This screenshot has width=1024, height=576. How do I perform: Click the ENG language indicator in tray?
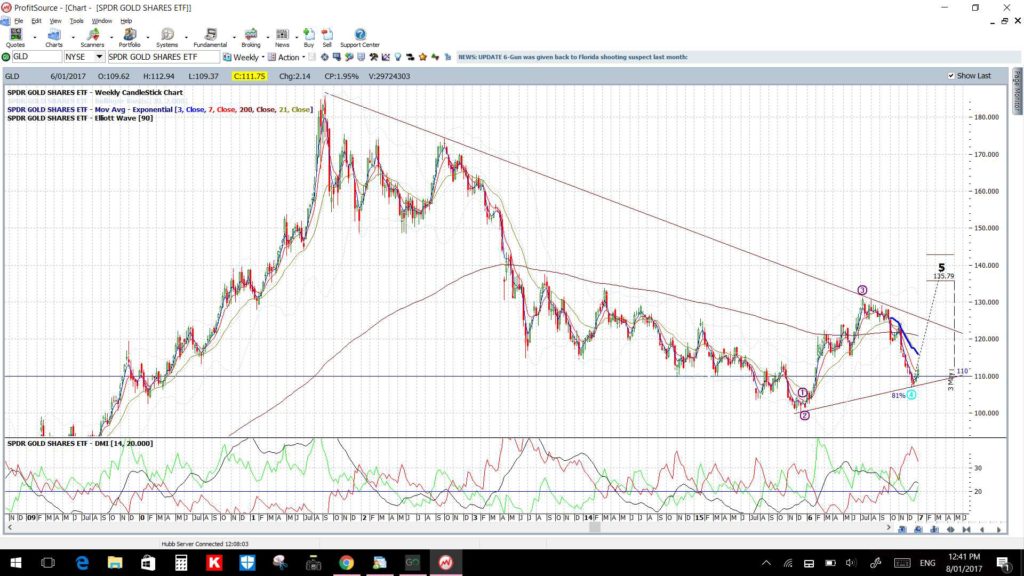(927, 563)
